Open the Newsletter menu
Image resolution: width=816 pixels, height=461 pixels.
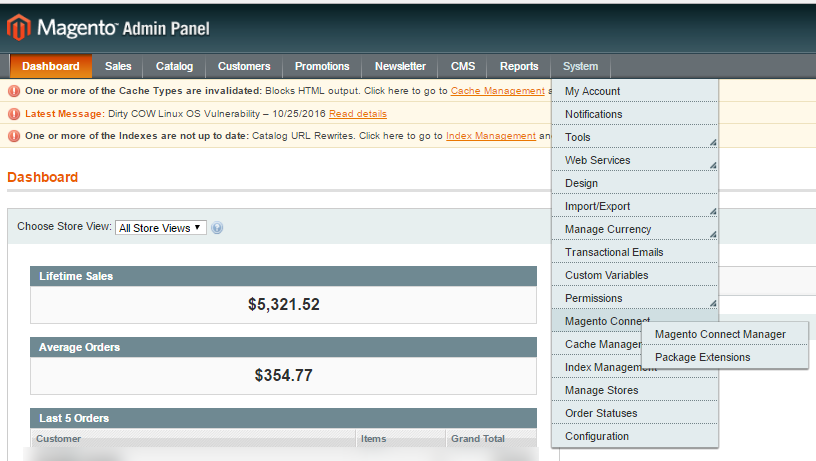400,66
